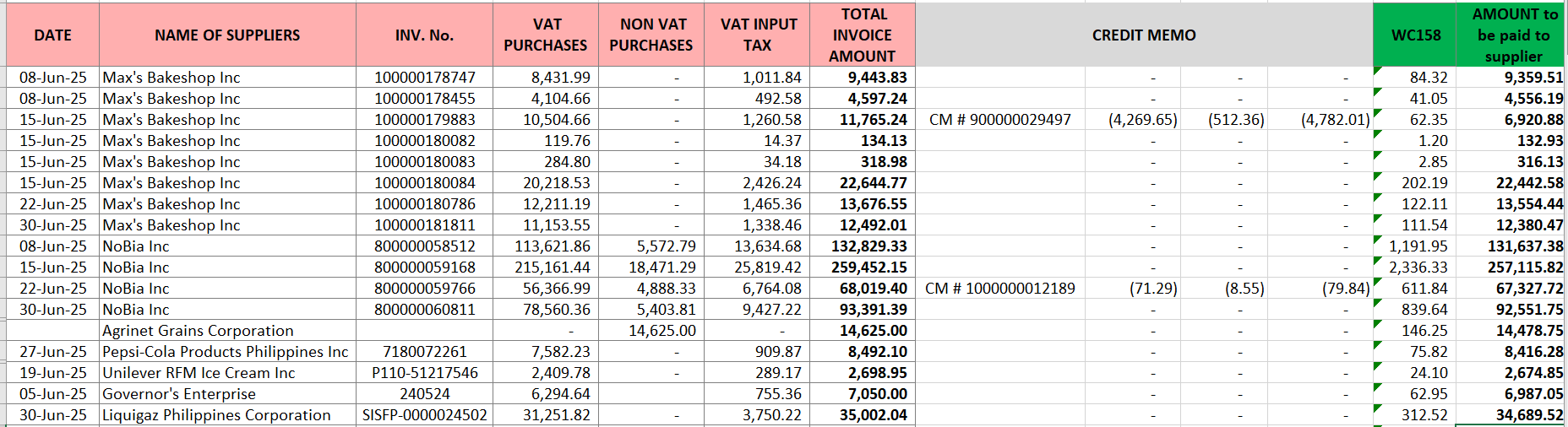Select VAT purchases value 215,161.44
Image resolution: width=1568 pixels, height=427 pixels.
(546, 268)
